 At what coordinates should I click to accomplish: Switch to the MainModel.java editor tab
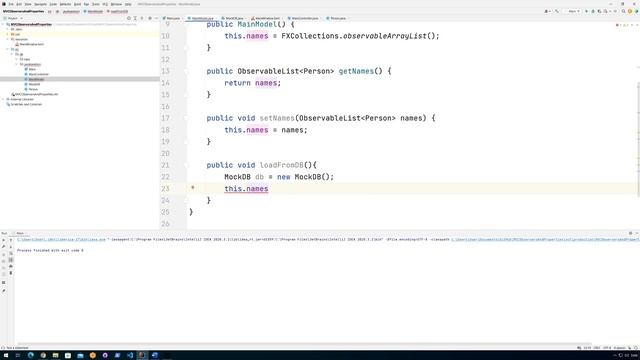[x=202, y=18]
